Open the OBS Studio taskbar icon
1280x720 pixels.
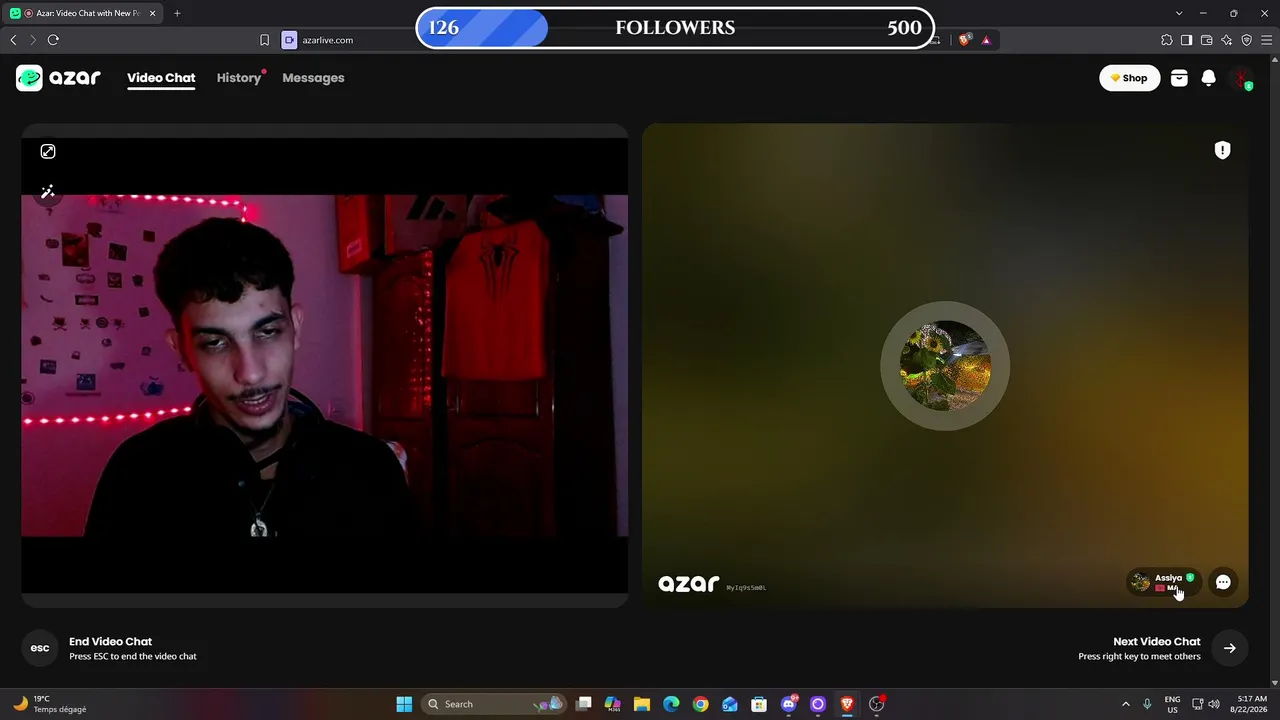click(x=877, y=704)
